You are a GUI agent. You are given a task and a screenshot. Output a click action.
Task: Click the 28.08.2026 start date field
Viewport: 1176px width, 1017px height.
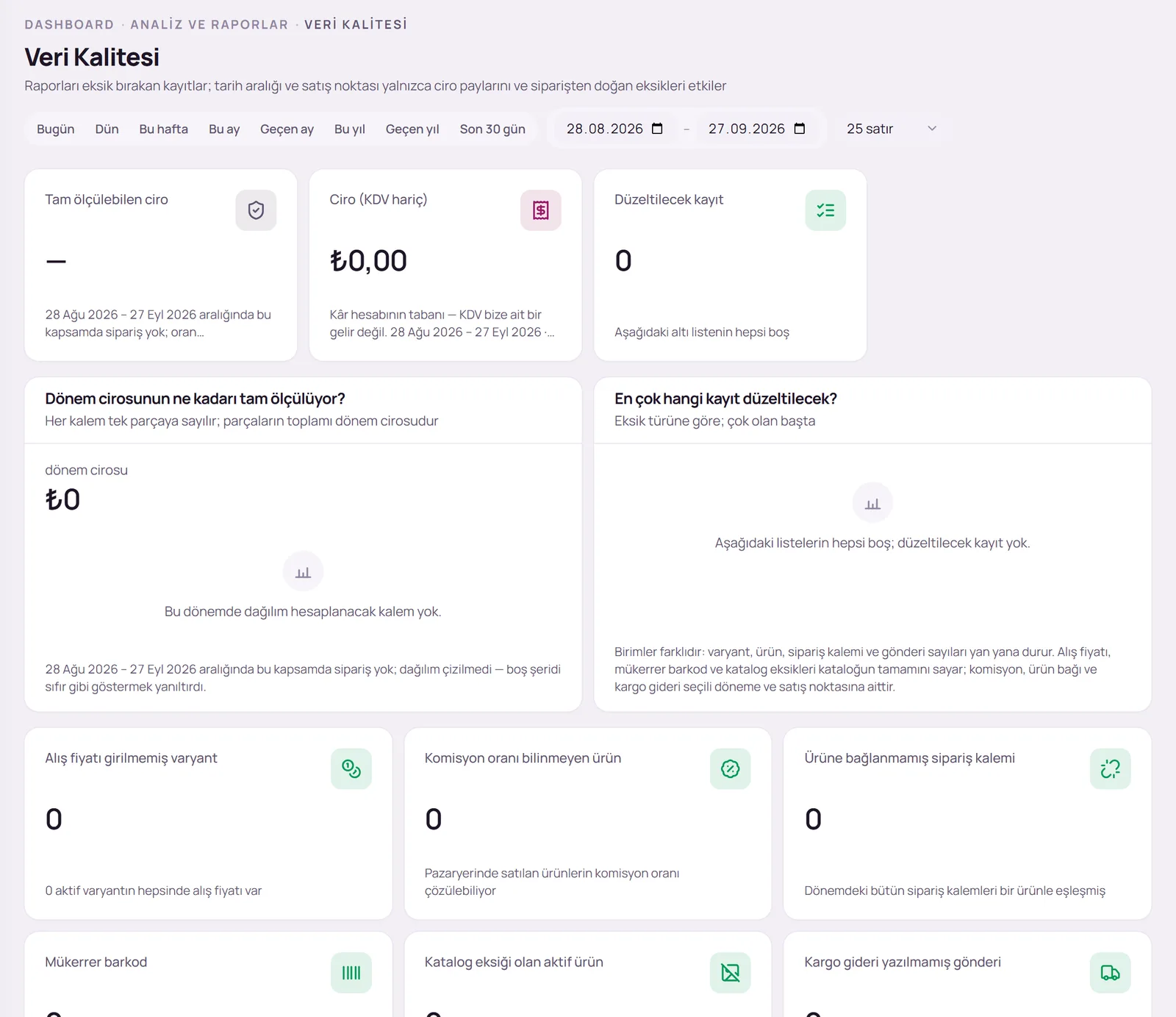[x=615, y=129]
